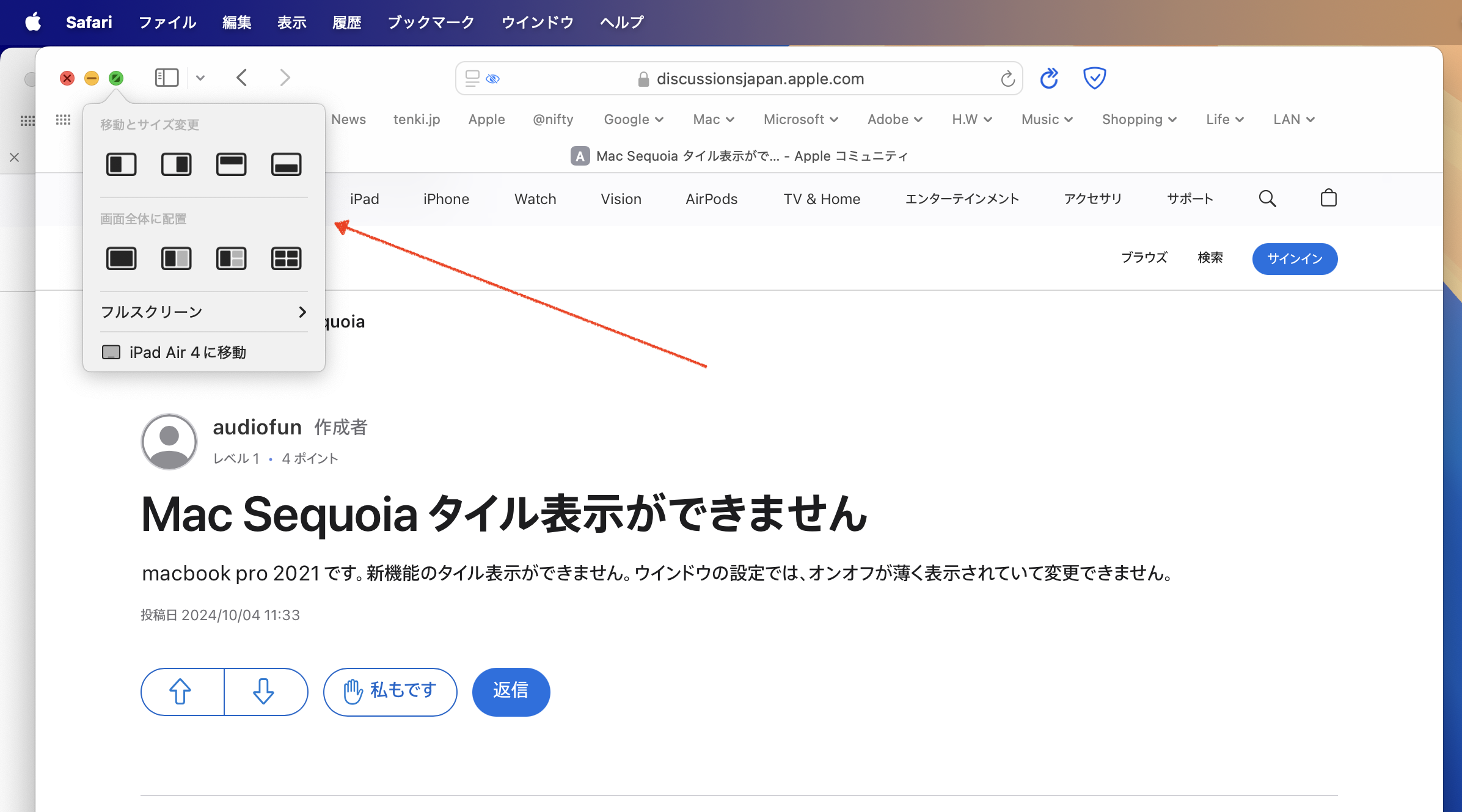
Task: Tile window to bottom half icon
Action: (x=286, y=164)
